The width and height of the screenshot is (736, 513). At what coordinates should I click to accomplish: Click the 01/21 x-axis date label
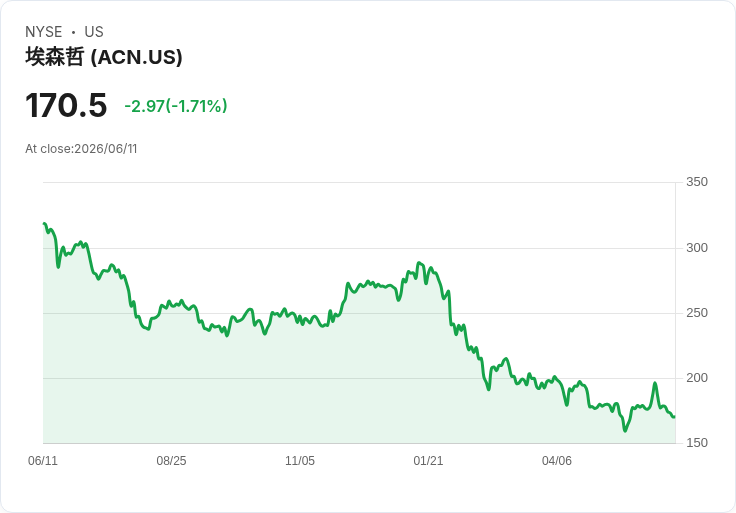(428, 461)
